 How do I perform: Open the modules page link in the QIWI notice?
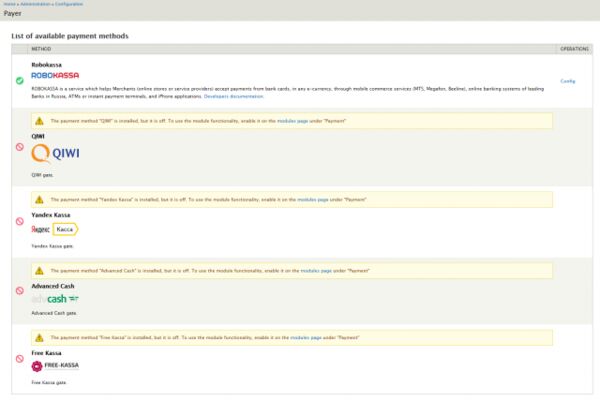point(292,121)
